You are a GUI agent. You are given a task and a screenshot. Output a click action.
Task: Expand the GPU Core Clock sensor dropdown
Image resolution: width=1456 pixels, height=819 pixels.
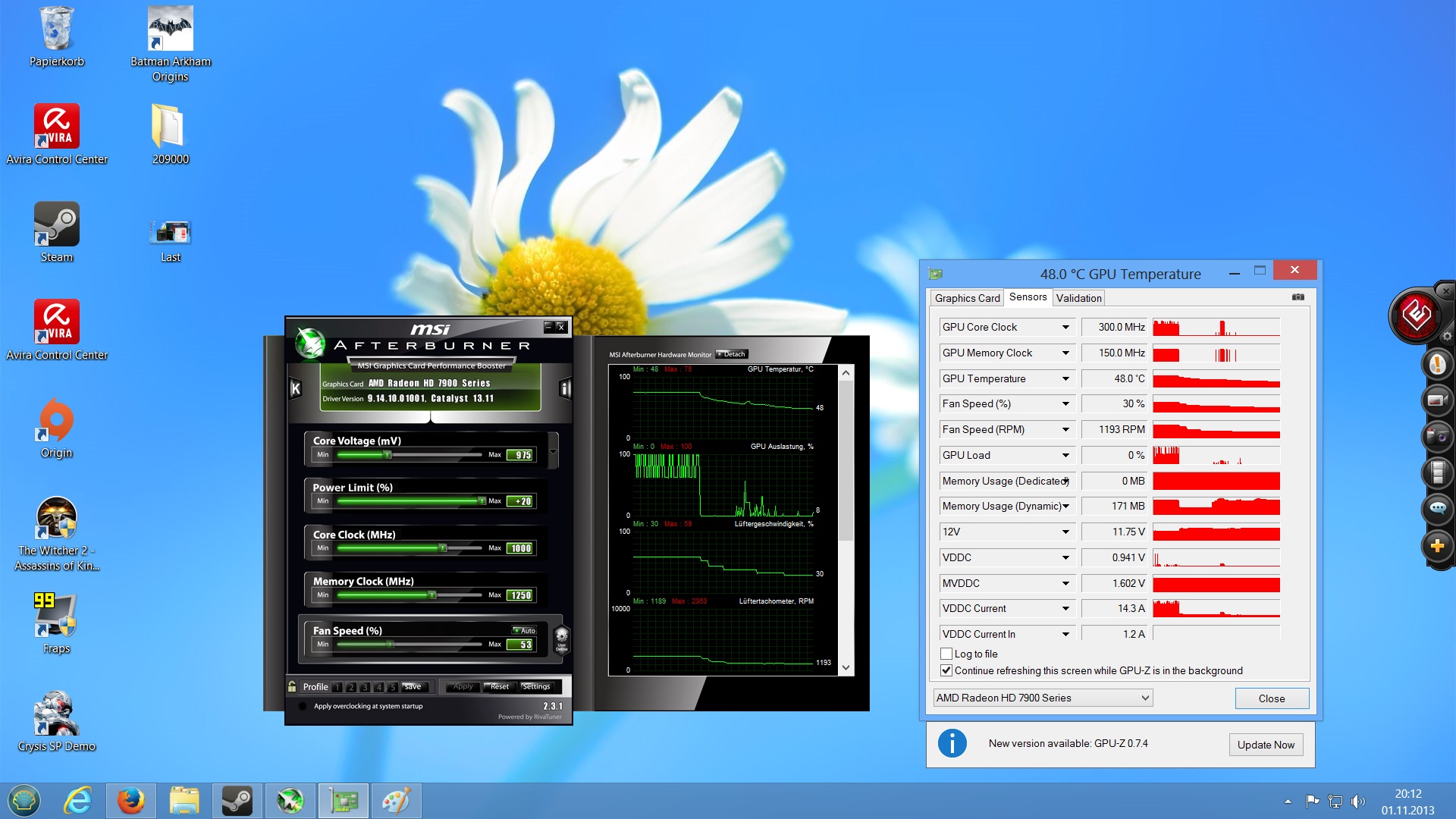point(1065,327)
